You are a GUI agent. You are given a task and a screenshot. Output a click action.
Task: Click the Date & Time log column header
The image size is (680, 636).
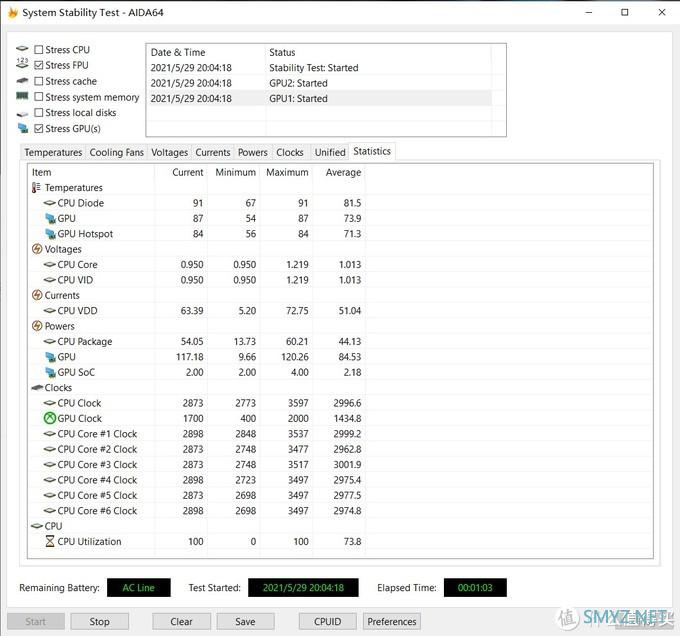coord(206,52)
